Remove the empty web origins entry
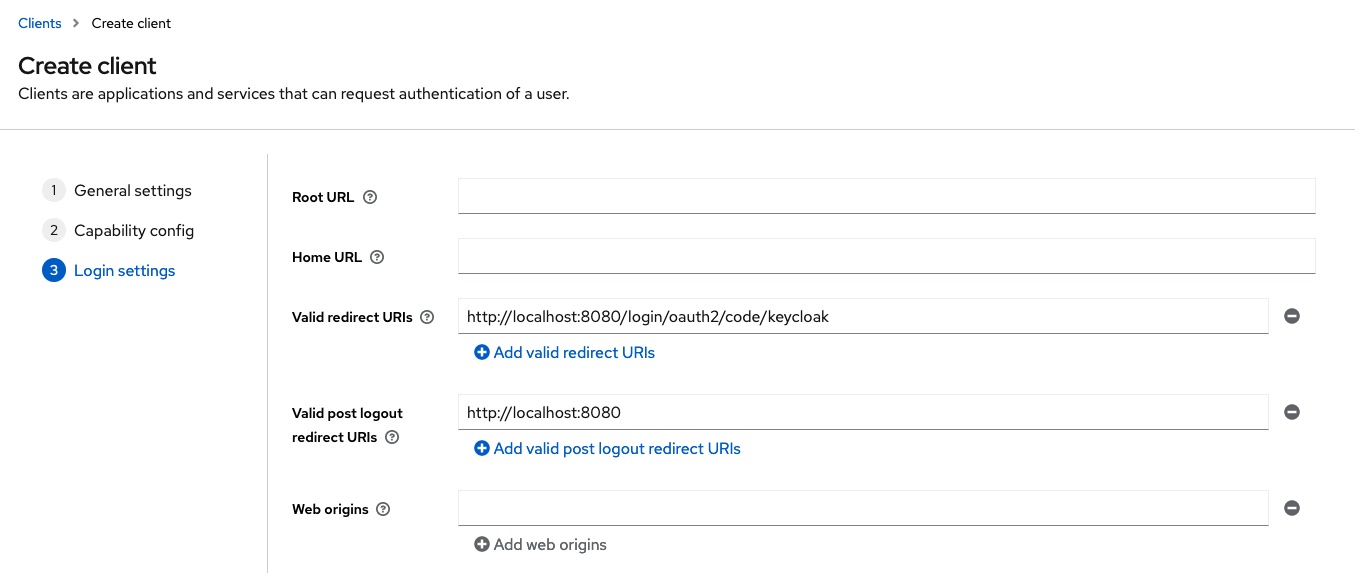The image size is (1355, 573). [x=1292, y=508]
